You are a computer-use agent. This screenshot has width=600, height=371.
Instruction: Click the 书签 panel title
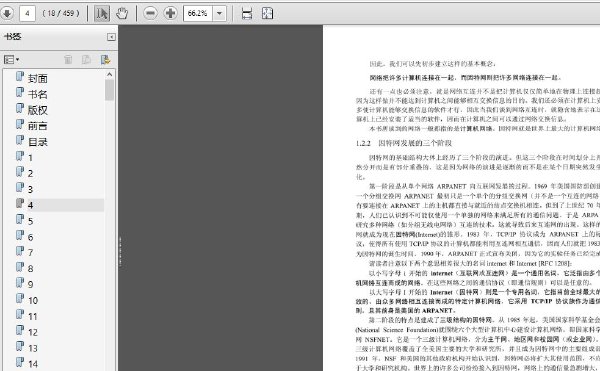(13, 37)
